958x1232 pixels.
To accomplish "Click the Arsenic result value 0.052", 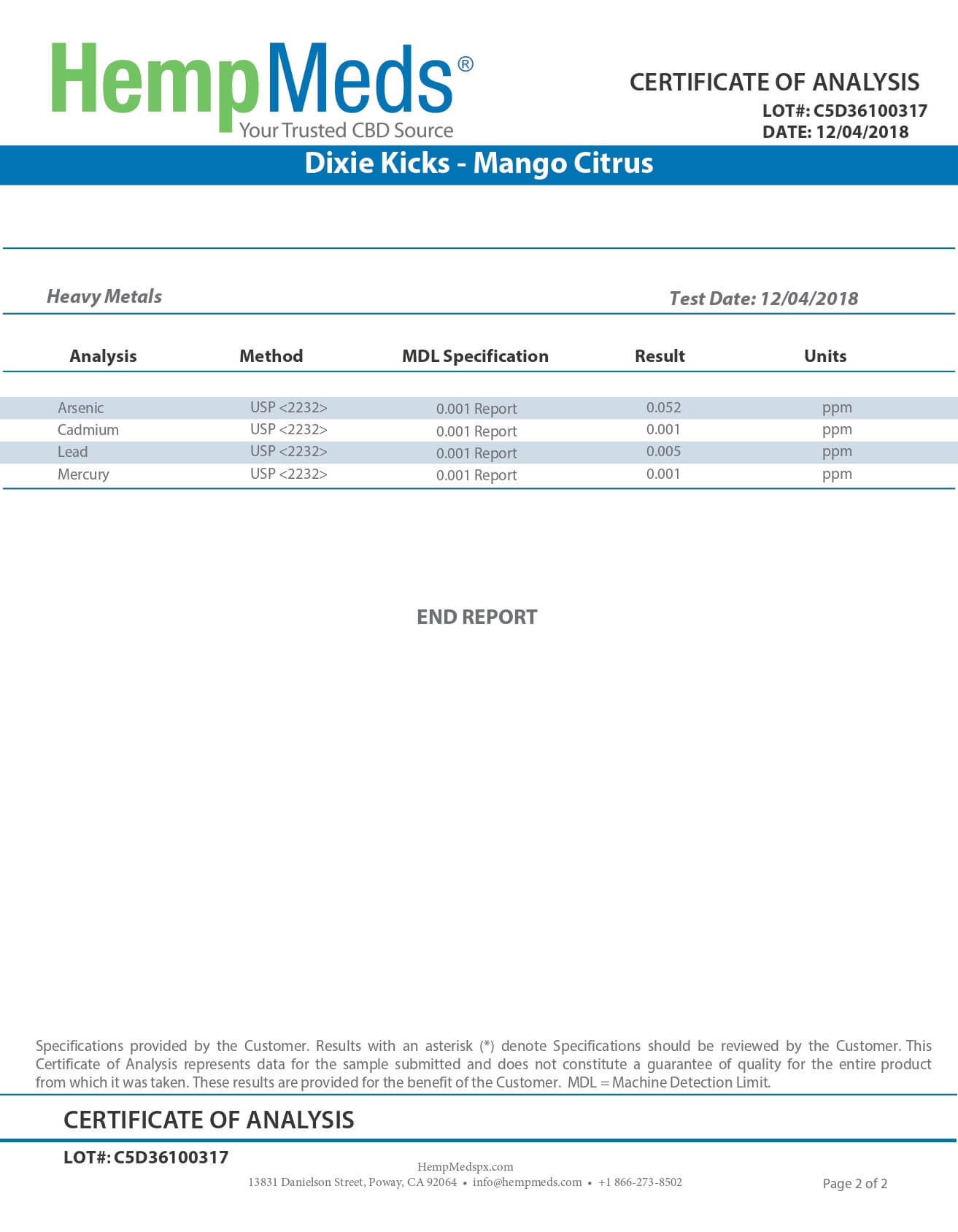I will pos(663,407).
